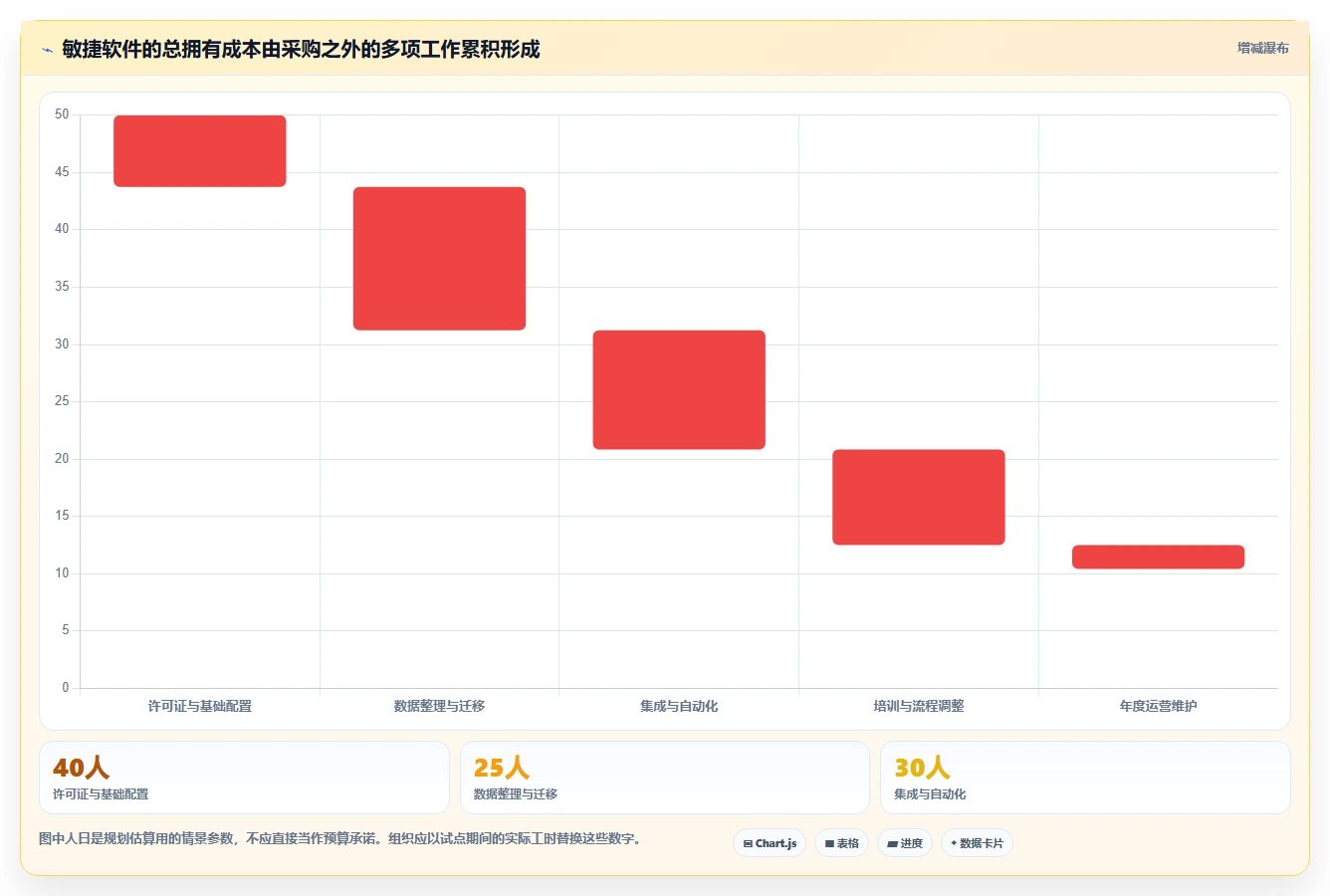Click the red bar for 集成与自动化
Screen dimensions: 1330x896
click(x=679, y=390)
